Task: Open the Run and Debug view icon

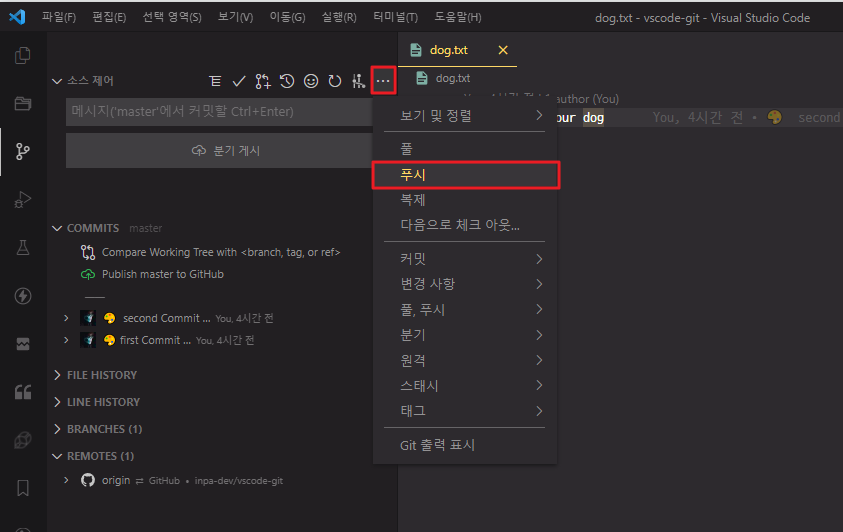Action: [x=23, y=199]
